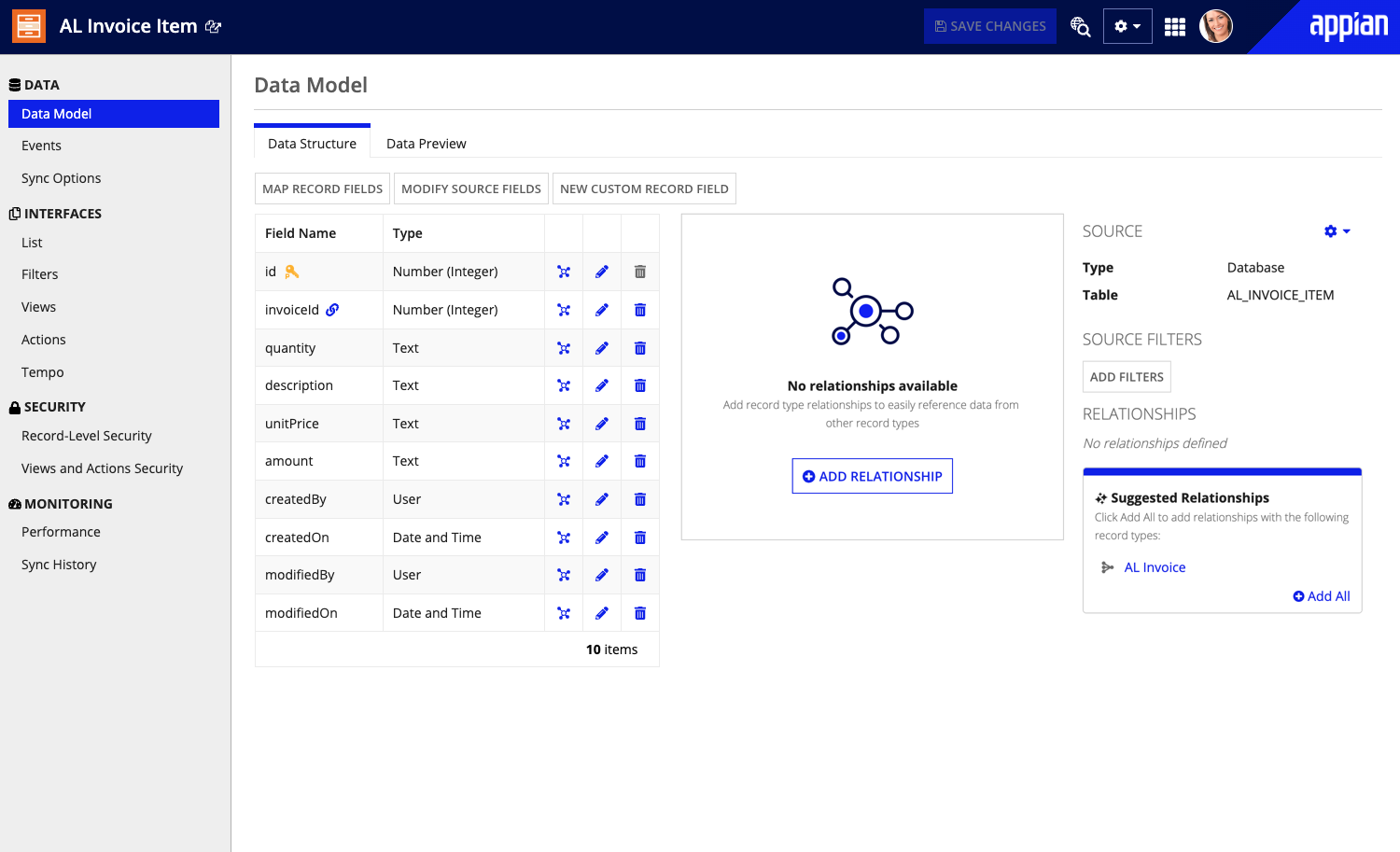Click Modify Source Fields button

[x=471, y=189]
